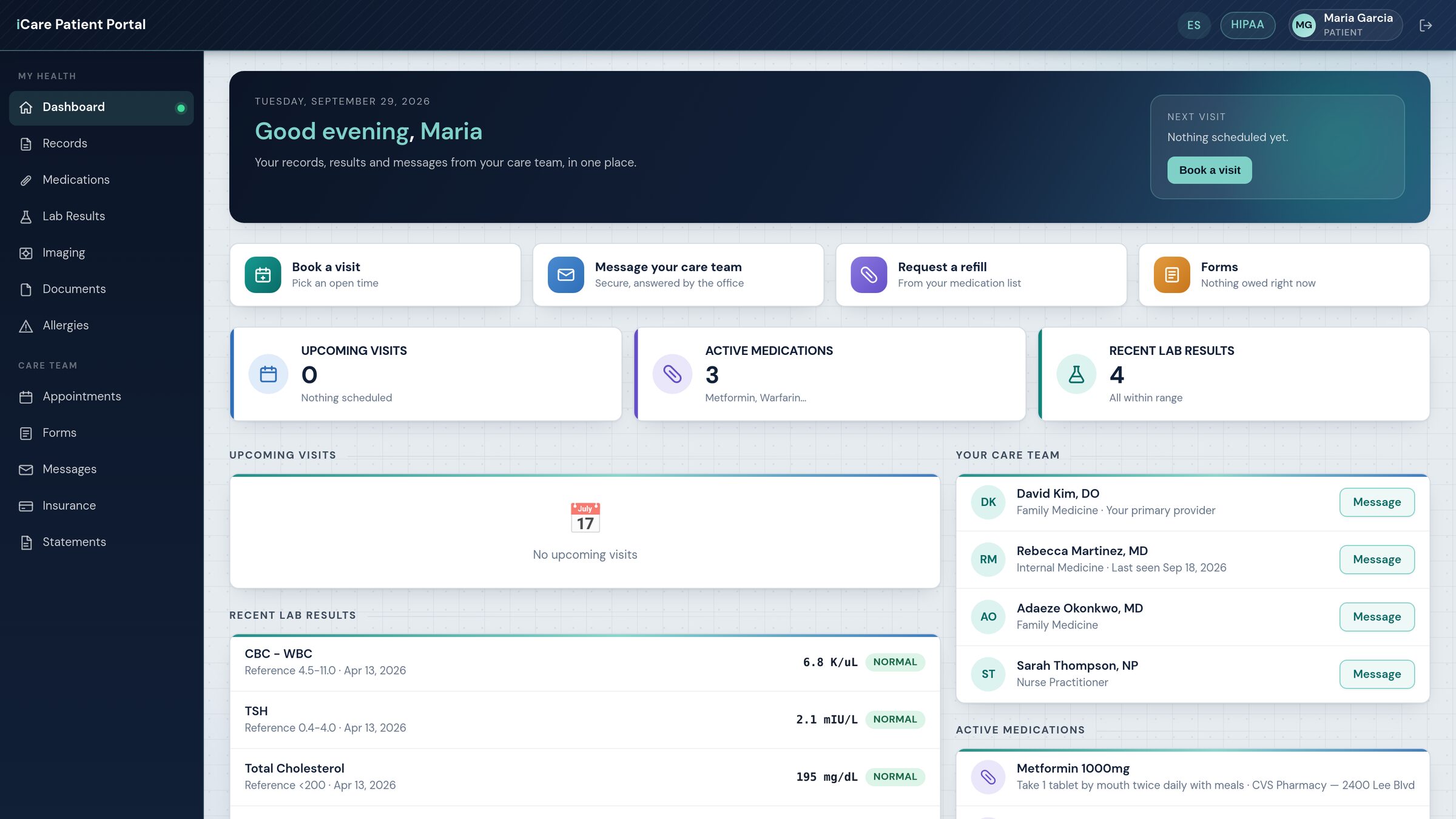Image resolution: width=1456 pixels, height=819 pixels.
Task: Click the Book a visit calendar icon
Action: 263,275
